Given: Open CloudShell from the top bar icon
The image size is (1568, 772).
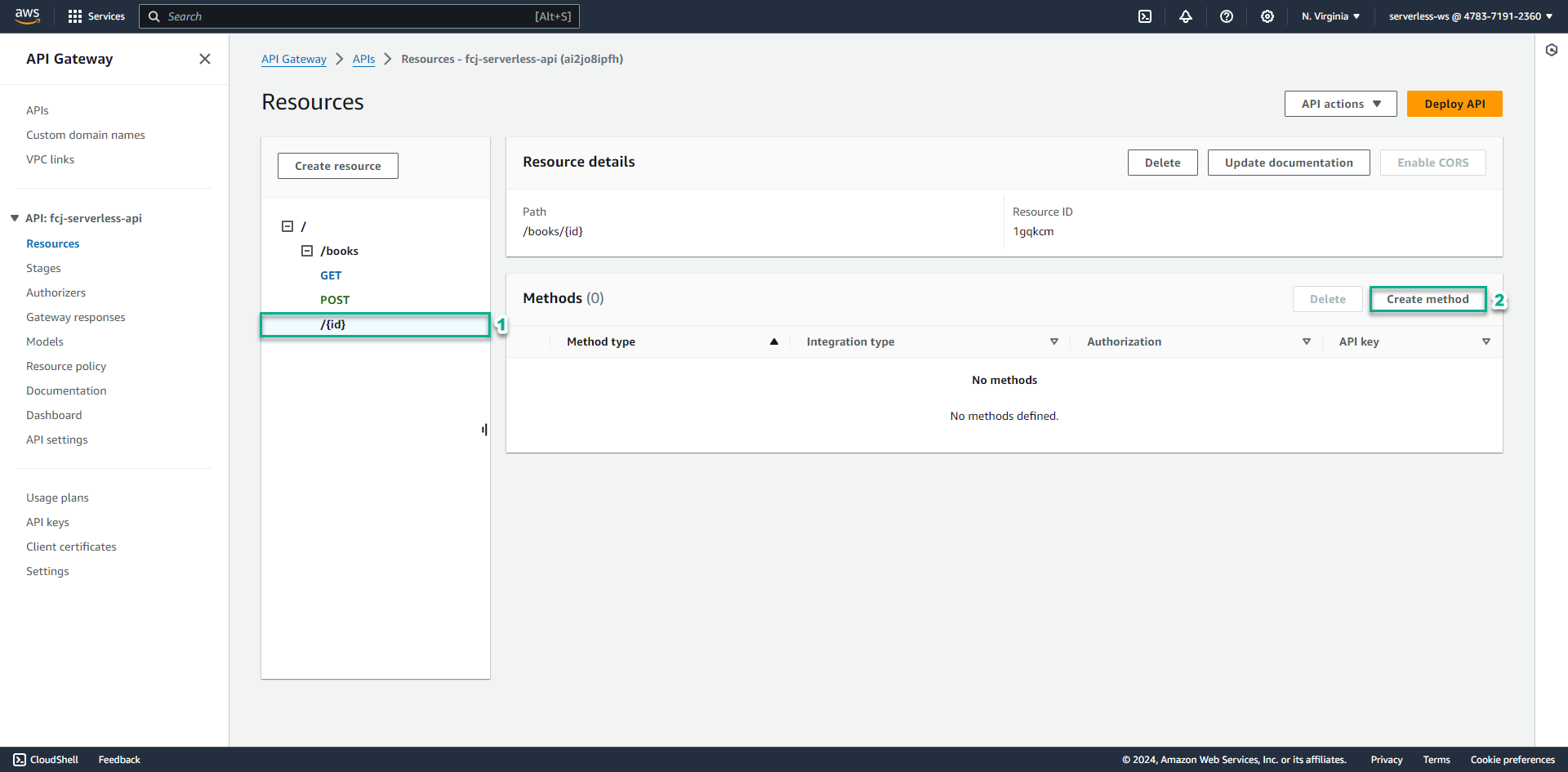Looking at the screenshot, I should [1145, 16].
